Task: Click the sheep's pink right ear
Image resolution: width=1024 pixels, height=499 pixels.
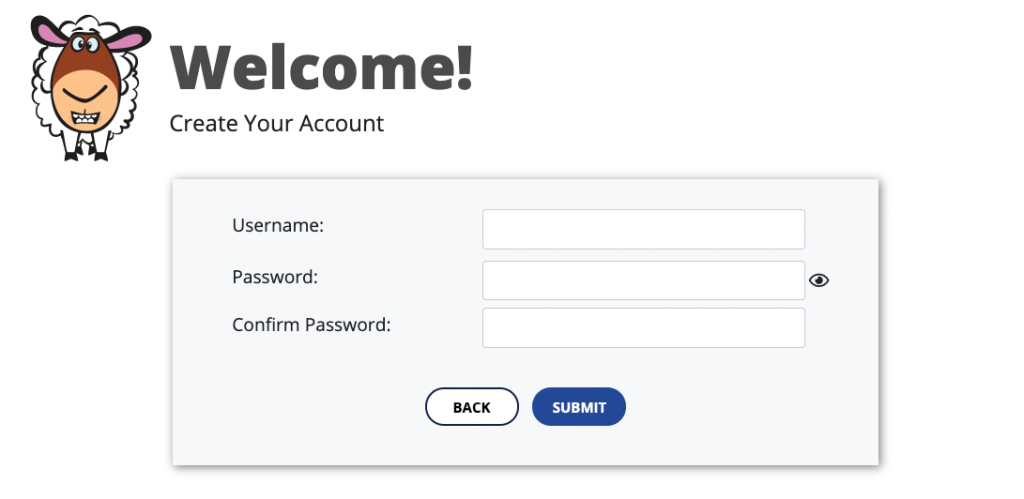Action: click(129, 39)
